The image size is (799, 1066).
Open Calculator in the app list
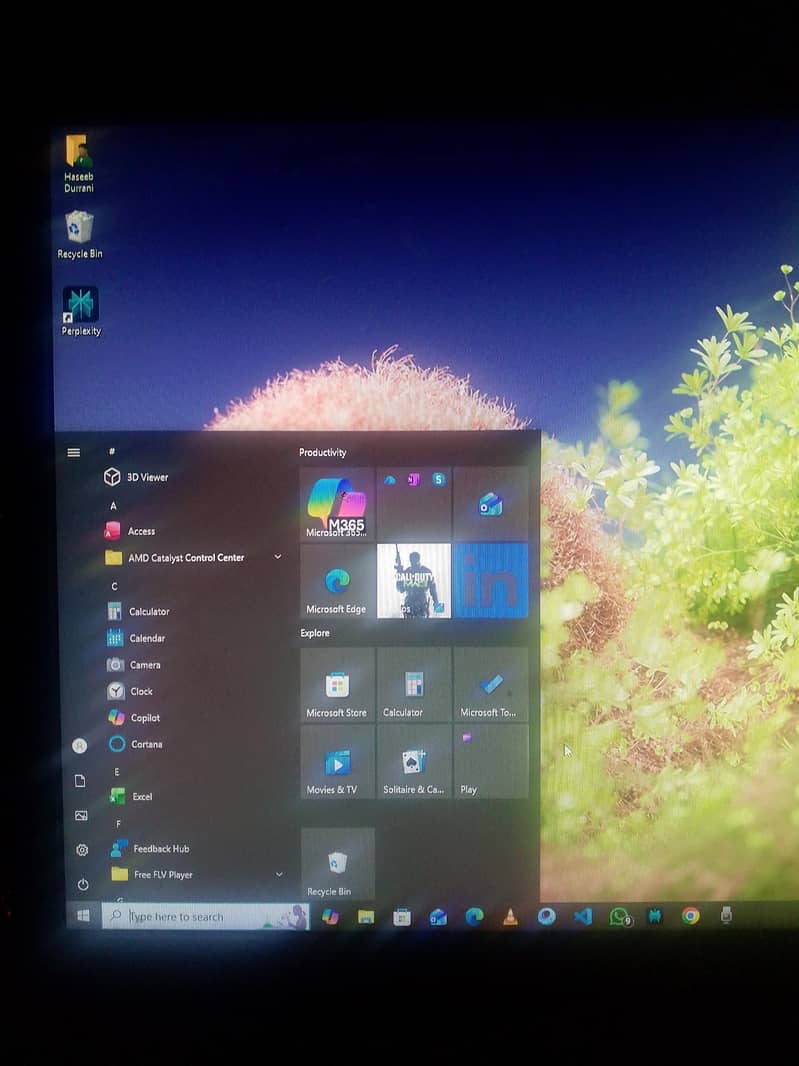click(139, 611)
